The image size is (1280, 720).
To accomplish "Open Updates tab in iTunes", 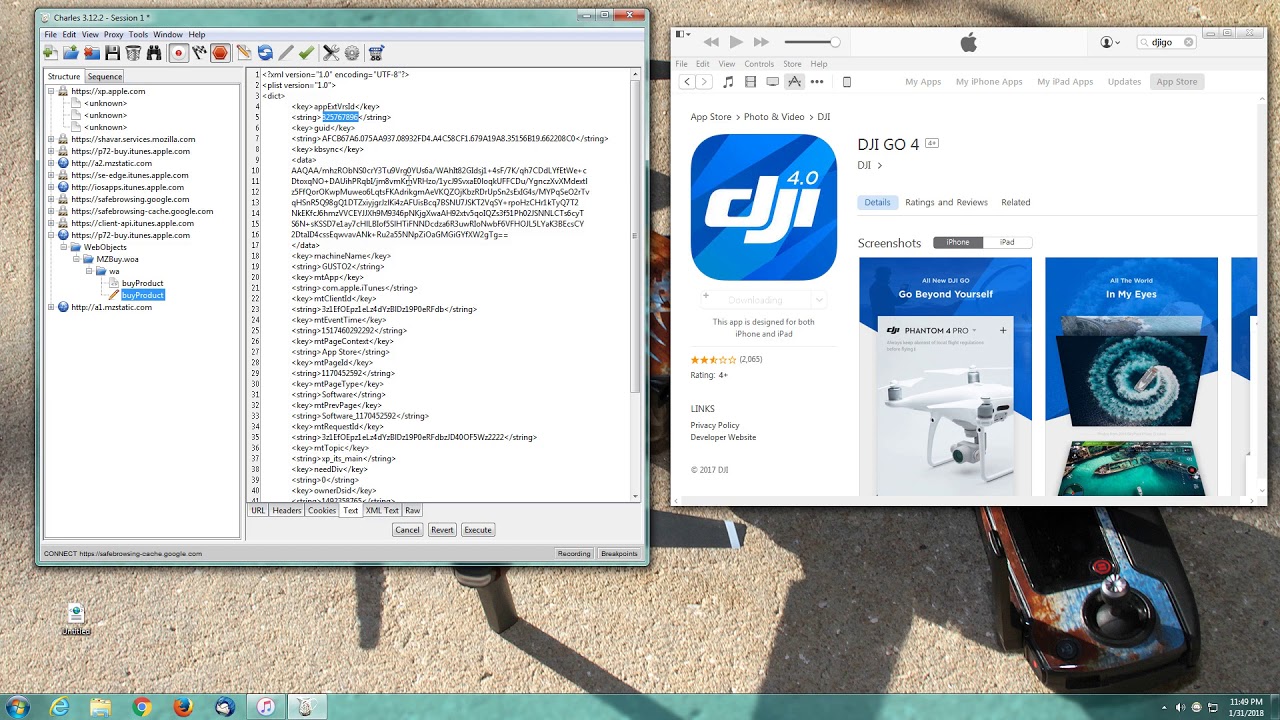I will coord(1124,82).
